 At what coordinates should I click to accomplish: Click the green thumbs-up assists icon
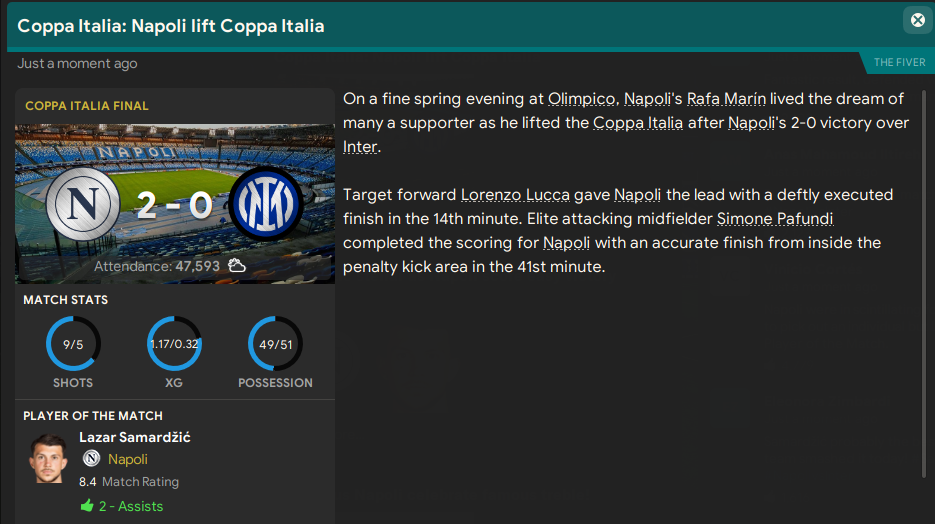coord(86,506)
